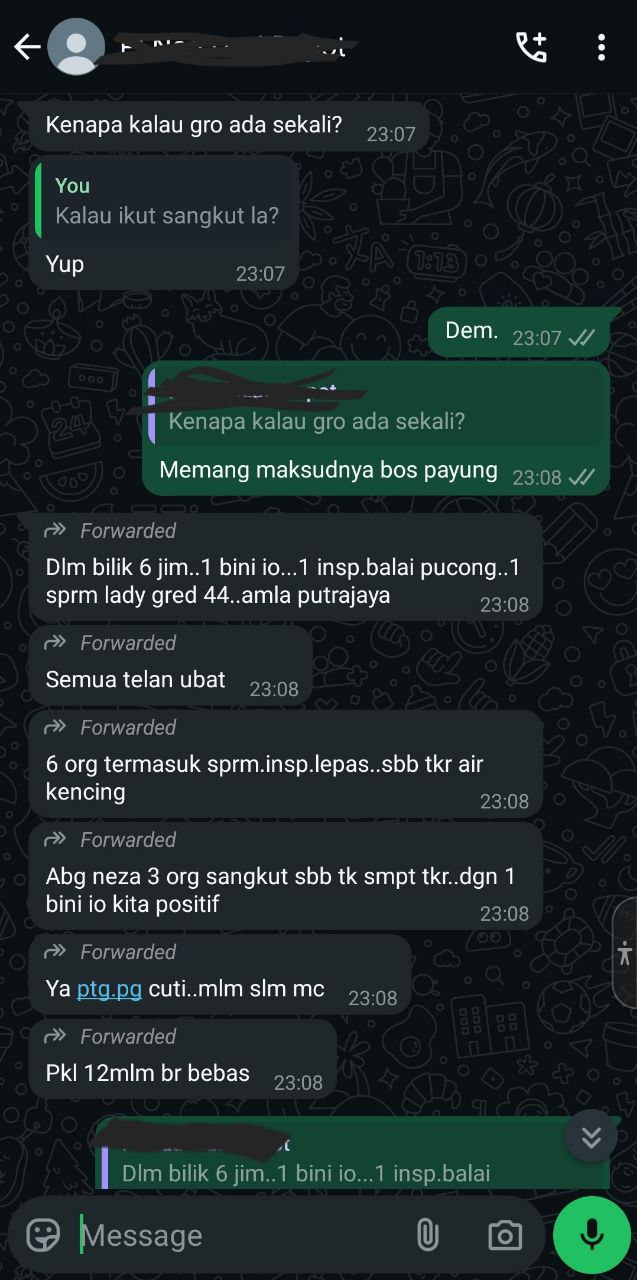Select the "Pkl 12mlm br bebas" message
This screenshot has height=1280, width=637.
click(x=183, y=1059)
